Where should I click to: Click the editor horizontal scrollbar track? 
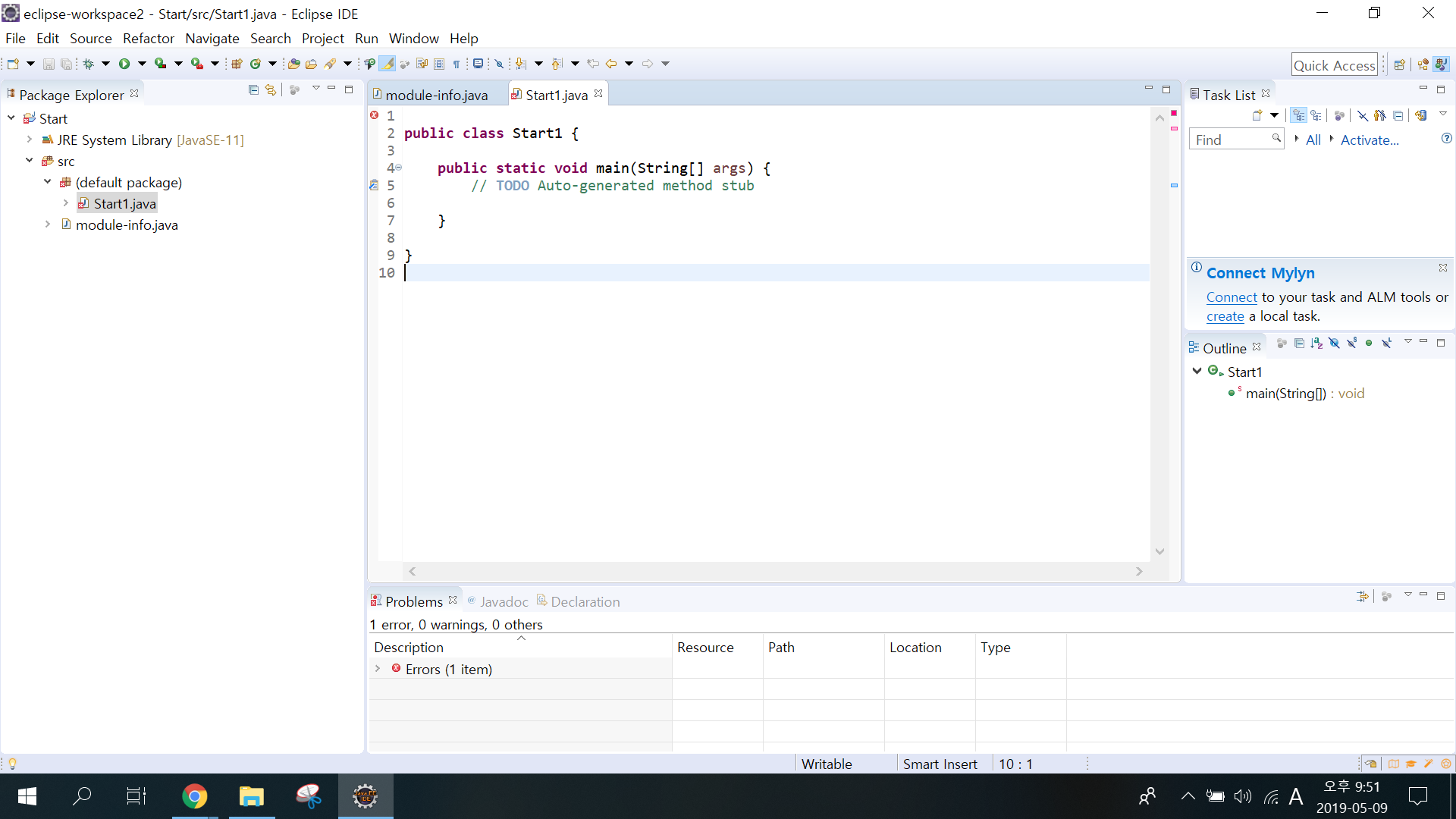[x=773, y=572]
